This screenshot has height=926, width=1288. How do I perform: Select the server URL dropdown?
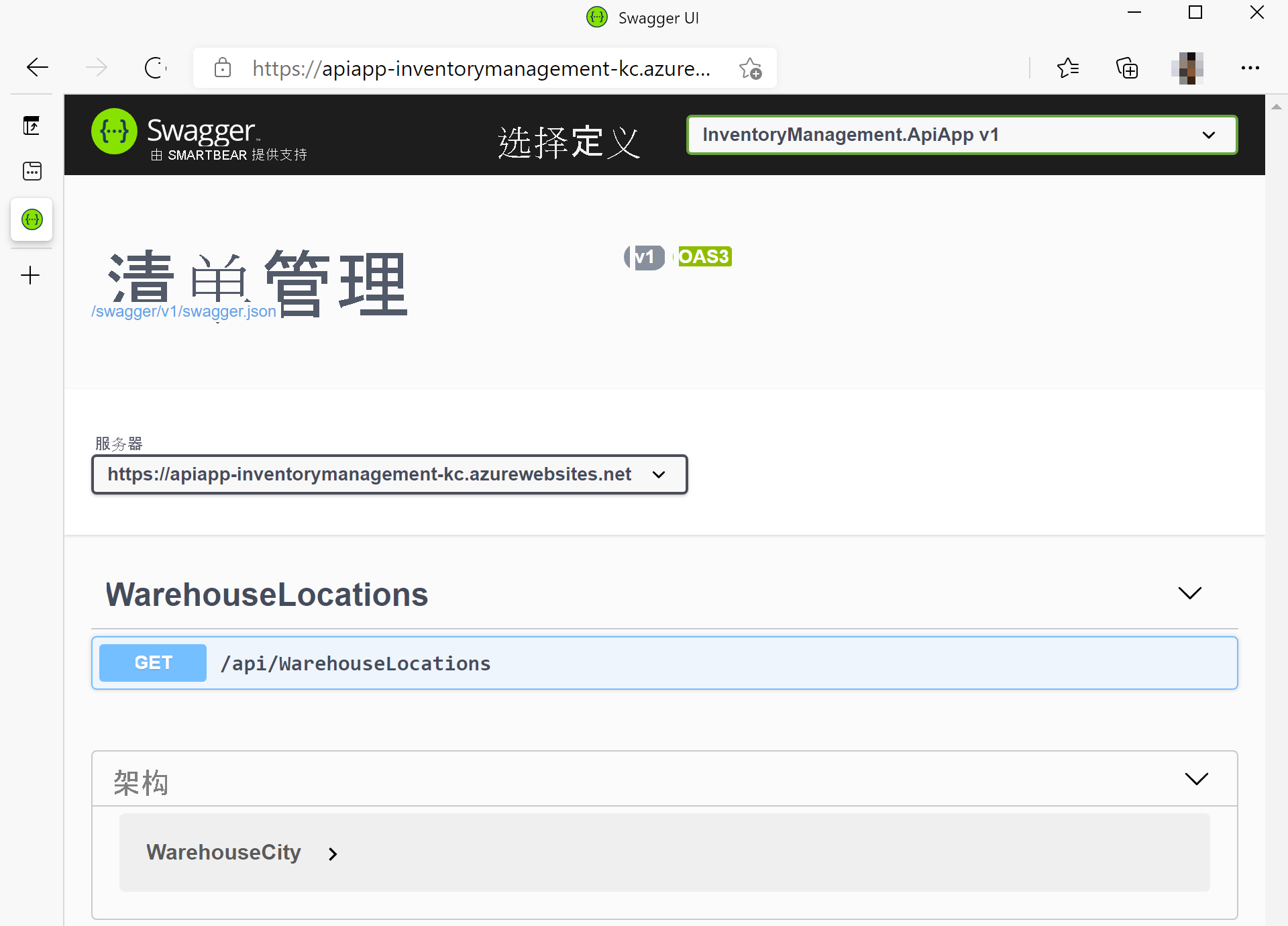pyautogui.click(x=388, y=474)
